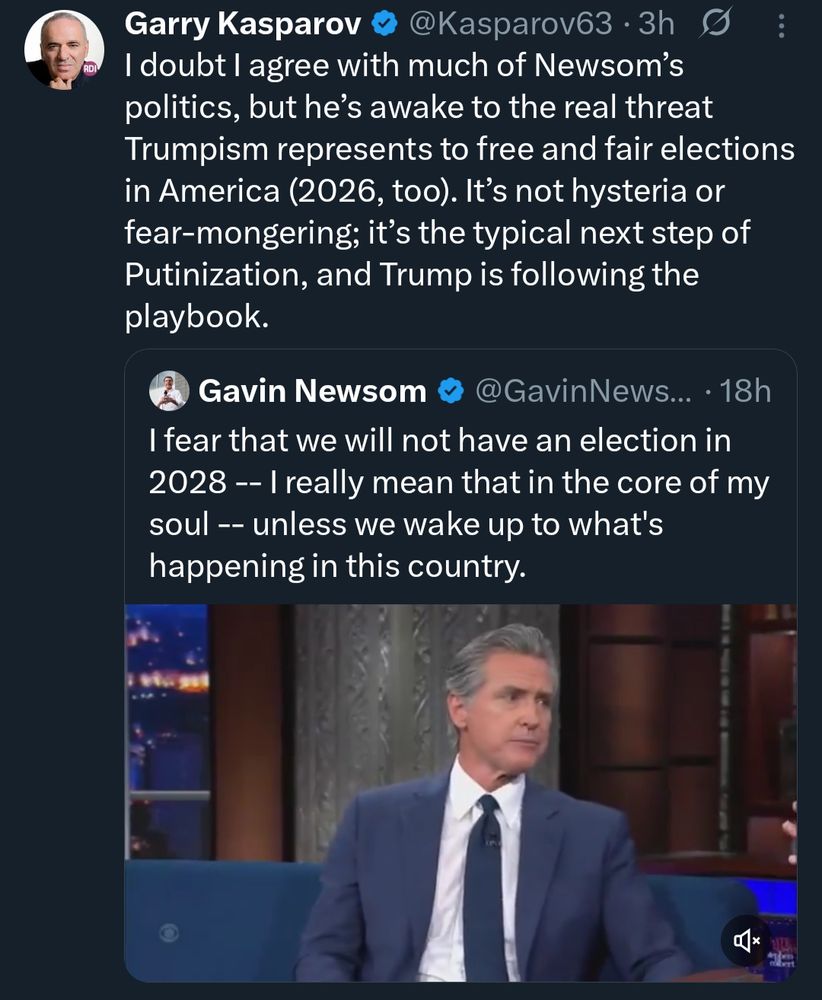This screenshot has height=1000, width=822.
Task: Open the Garry Kasparov display name
Action: click(241, 24)
